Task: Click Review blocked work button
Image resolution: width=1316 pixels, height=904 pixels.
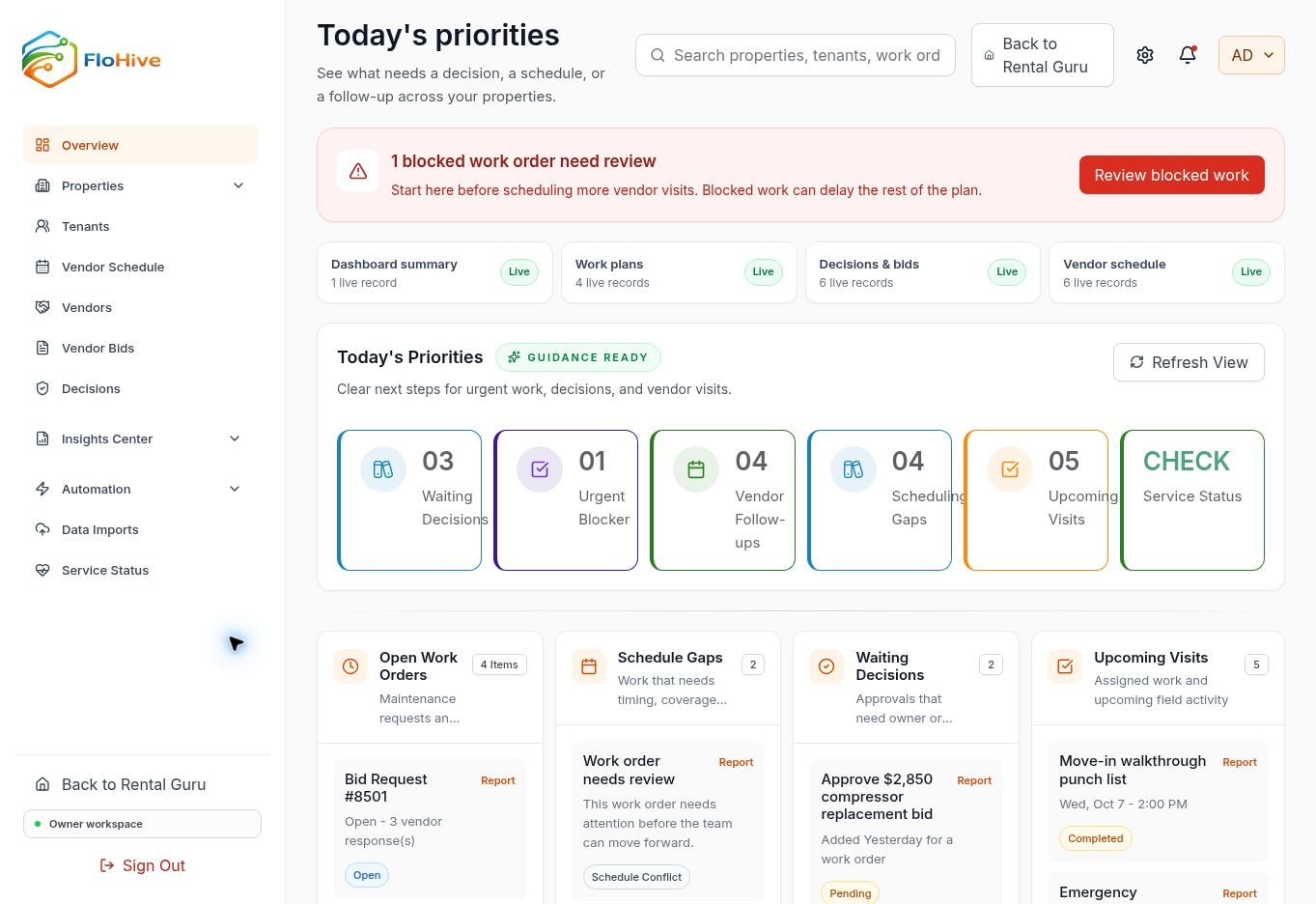Action: (1171, 175)
